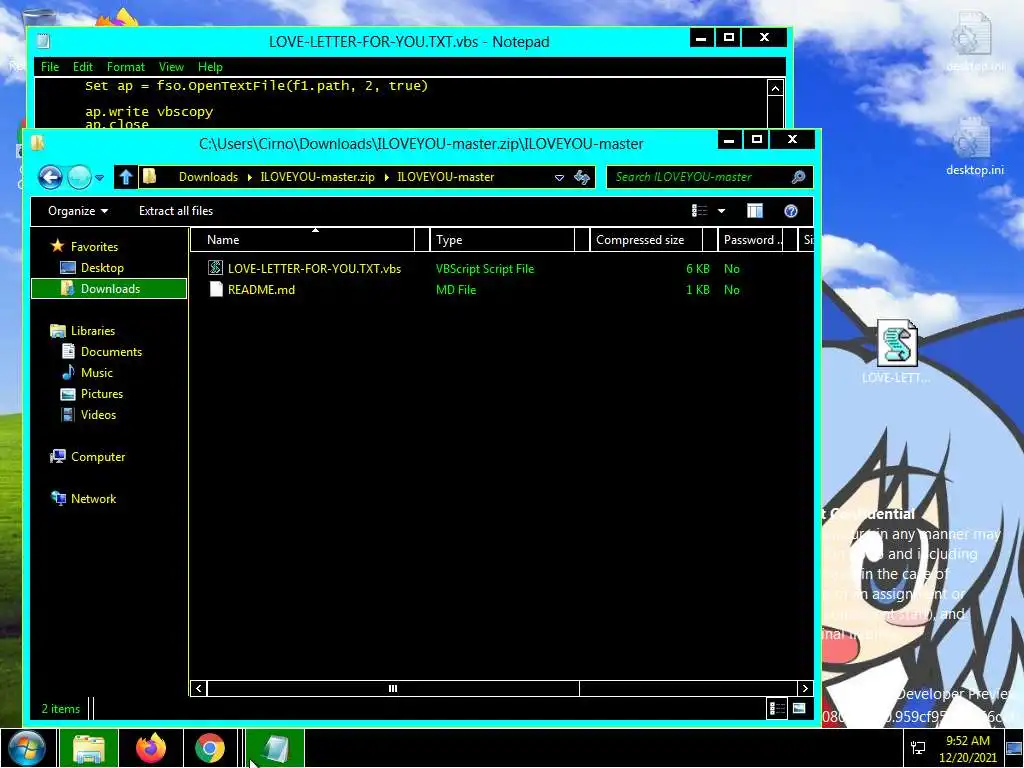Viewport: 1024px width, 768px height.
Task: Toggle the preview pane icon
Action: tap(754, 211)
